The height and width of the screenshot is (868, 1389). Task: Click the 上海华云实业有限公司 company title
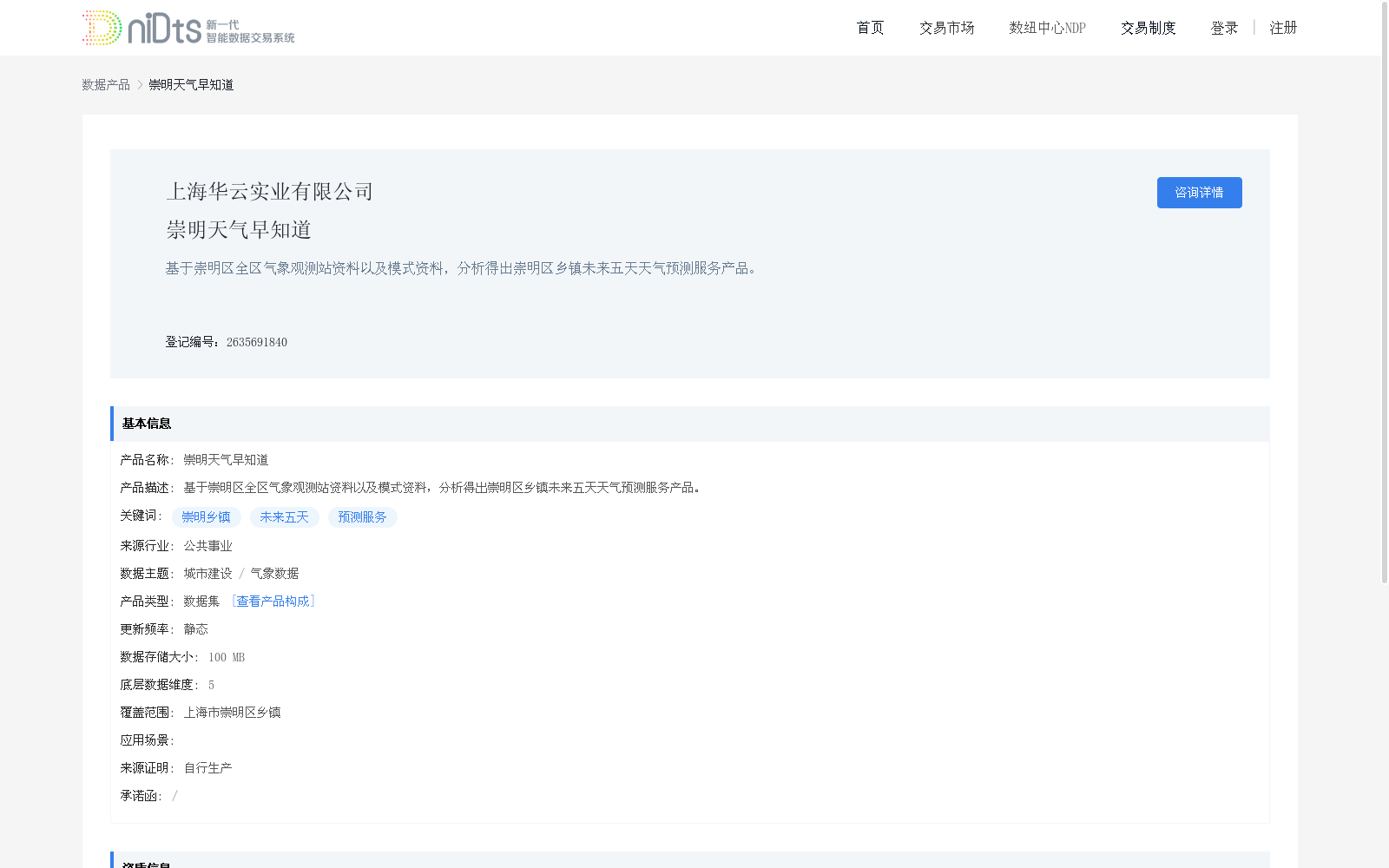[269, 192]
